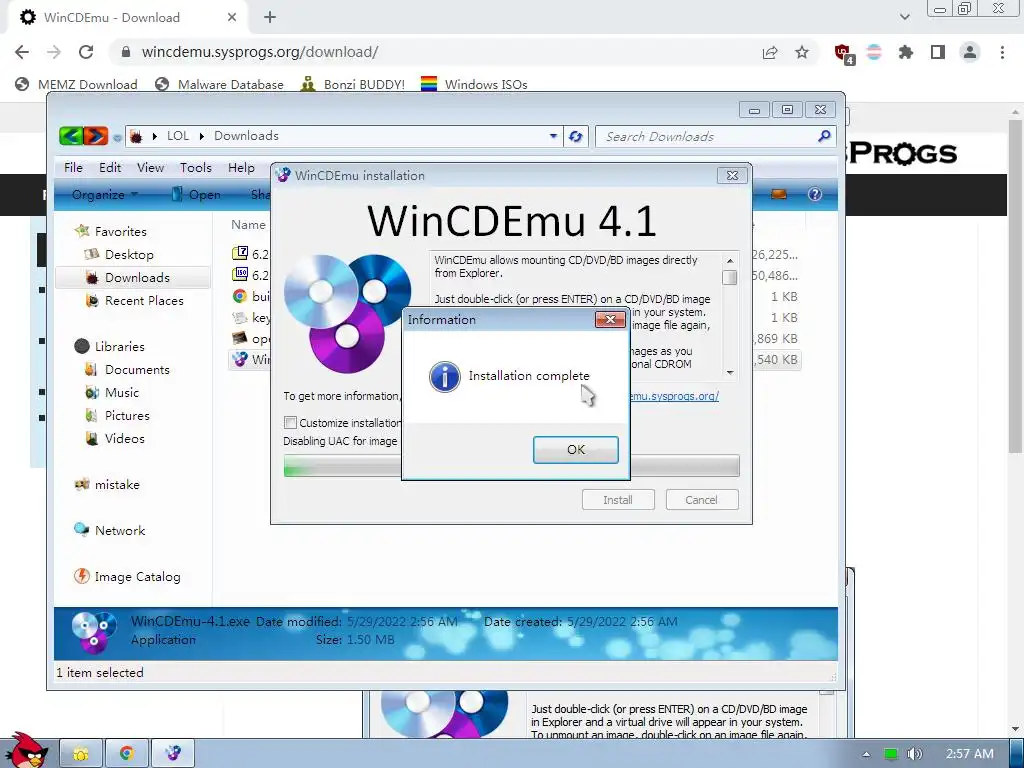Image resolution: width=1024 pixels, height=768 pixels.
Task: Open the File menu in Explorer
Action: pyautogui.click(x=73, y=168)
